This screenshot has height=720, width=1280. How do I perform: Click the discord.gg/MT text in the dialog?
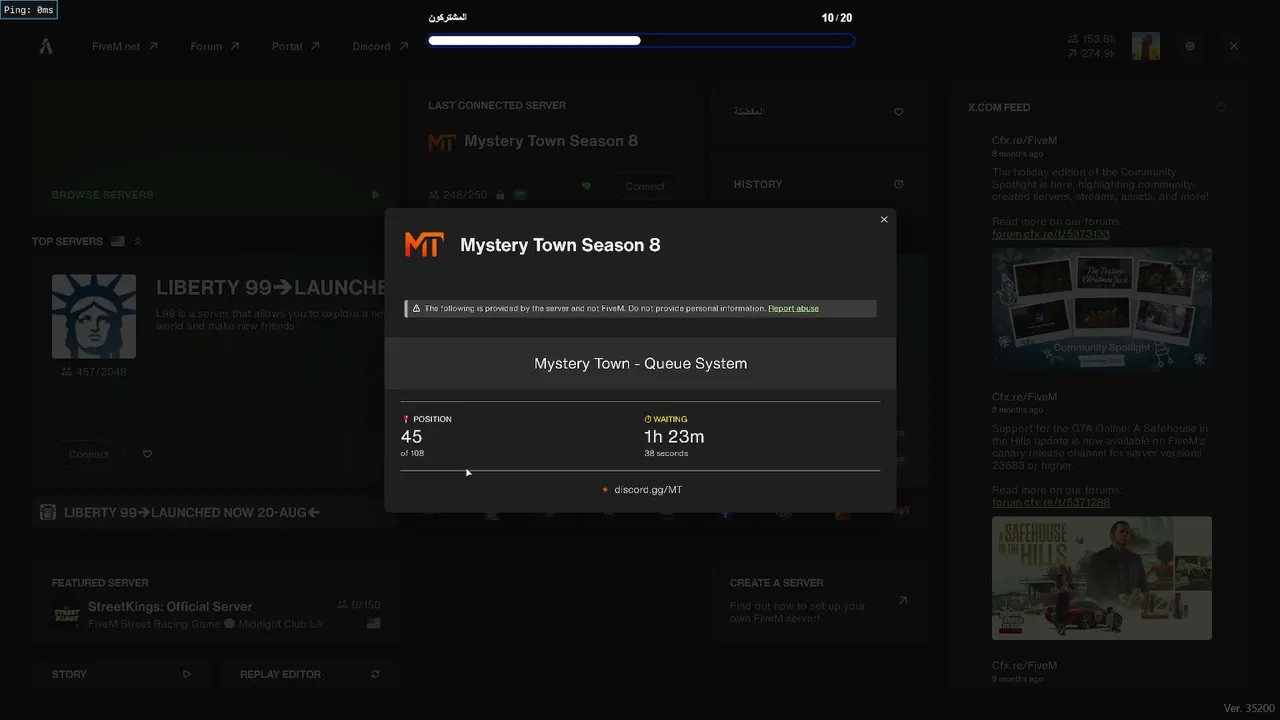648,490
